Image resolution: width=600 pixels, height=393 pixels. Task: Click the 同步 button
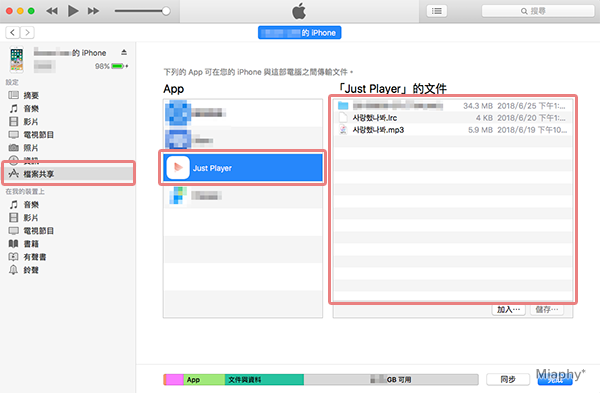(508, 379)
